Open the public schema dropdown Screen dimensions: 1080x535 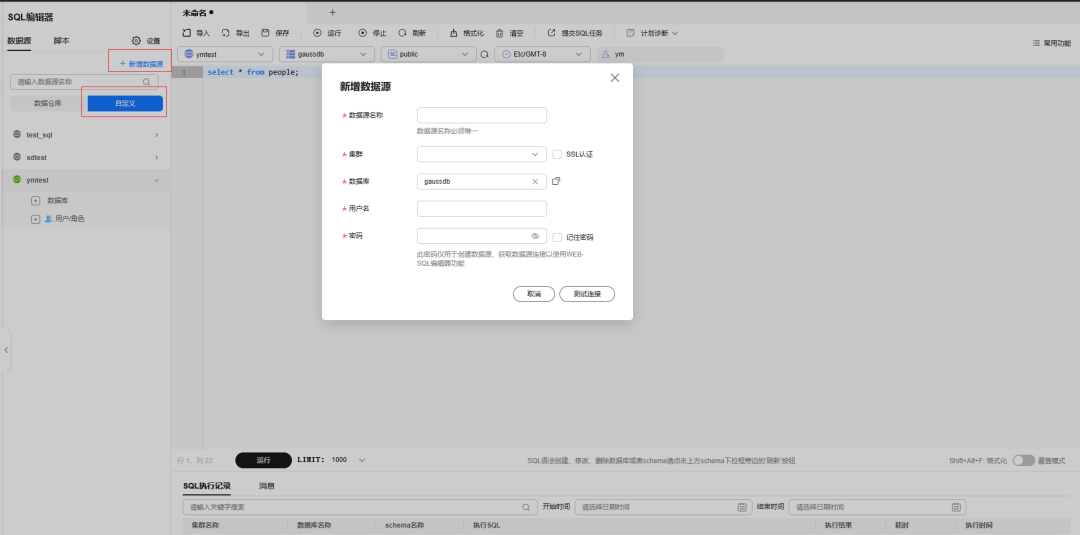pyautogui.click(x=428, y=54)
